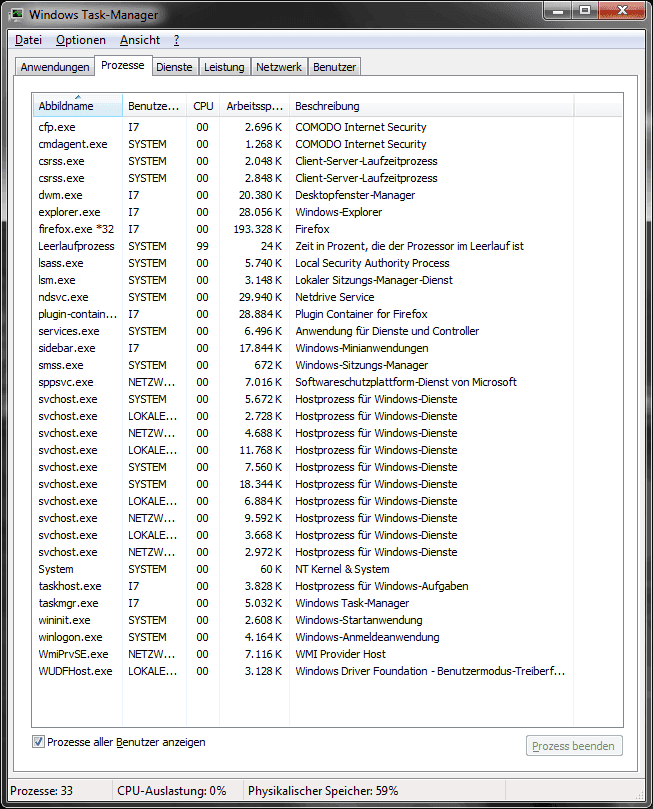Sort by Arbeitsspeicher column header
Screen dimensions: 653x809
pos(255,106)
